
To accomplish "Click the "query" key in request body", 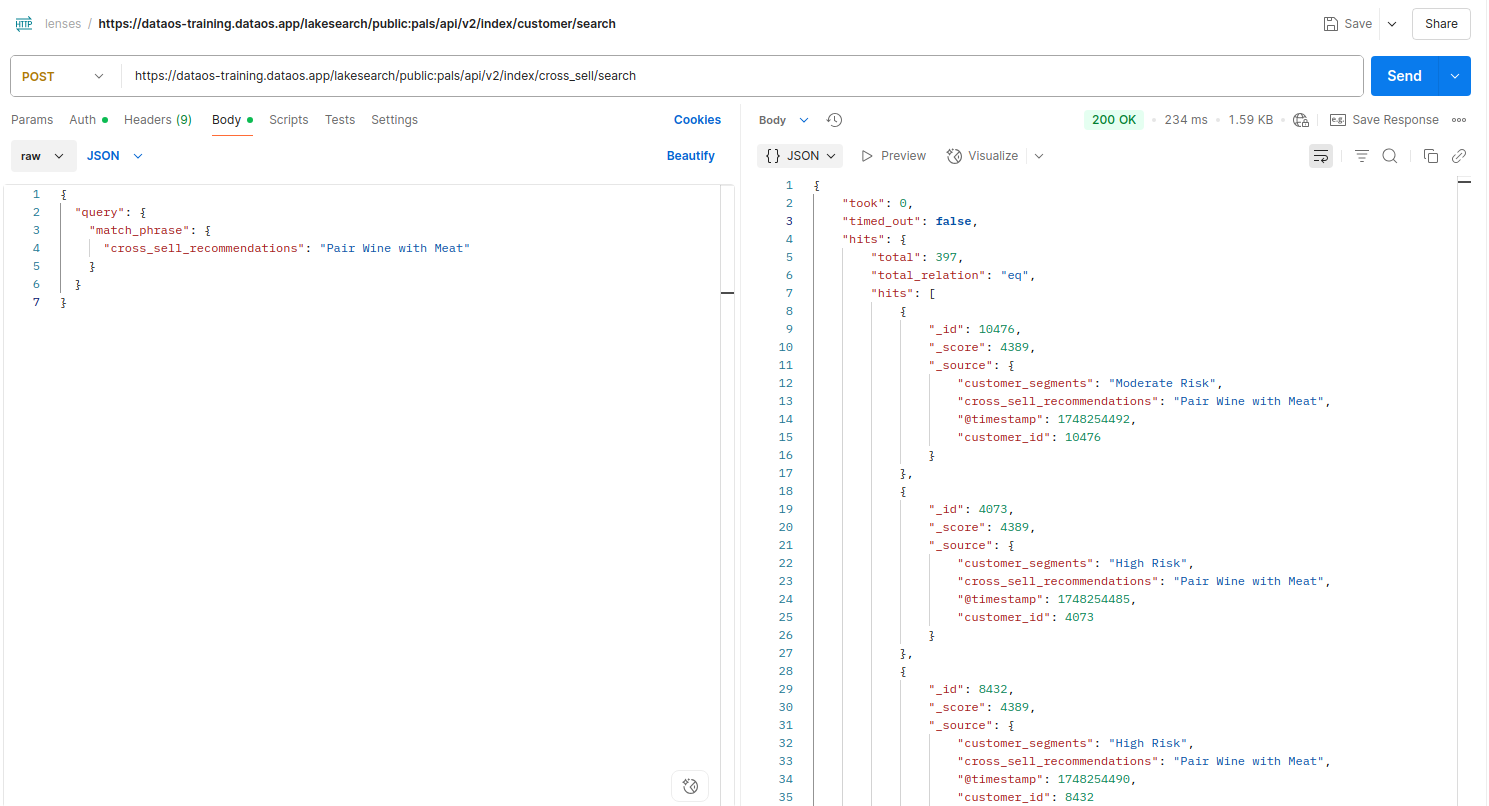I will tap(100, 212).
